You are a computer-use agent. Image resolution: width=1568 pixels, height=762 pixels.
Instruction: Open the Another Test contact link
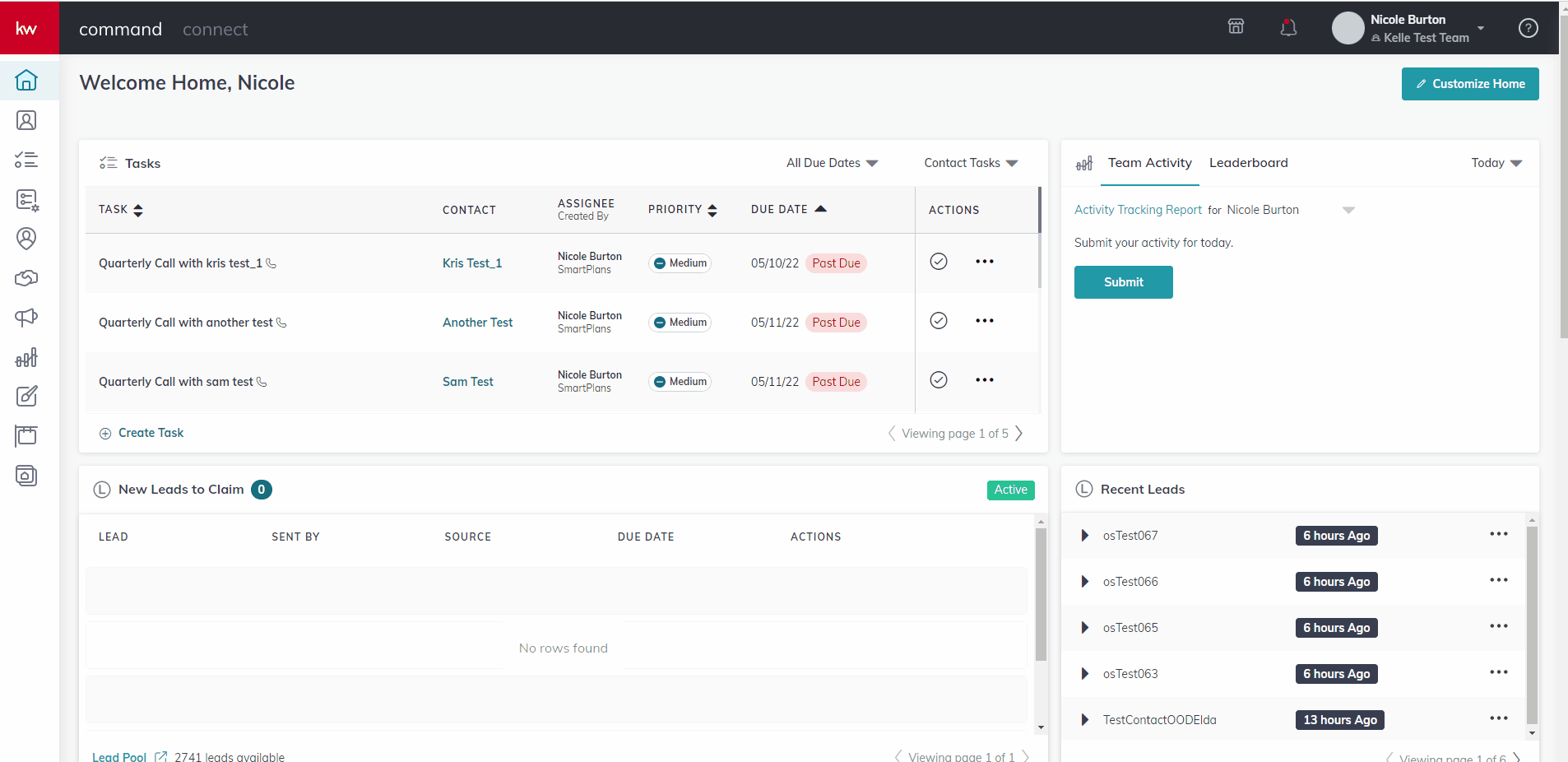[477, 323]
